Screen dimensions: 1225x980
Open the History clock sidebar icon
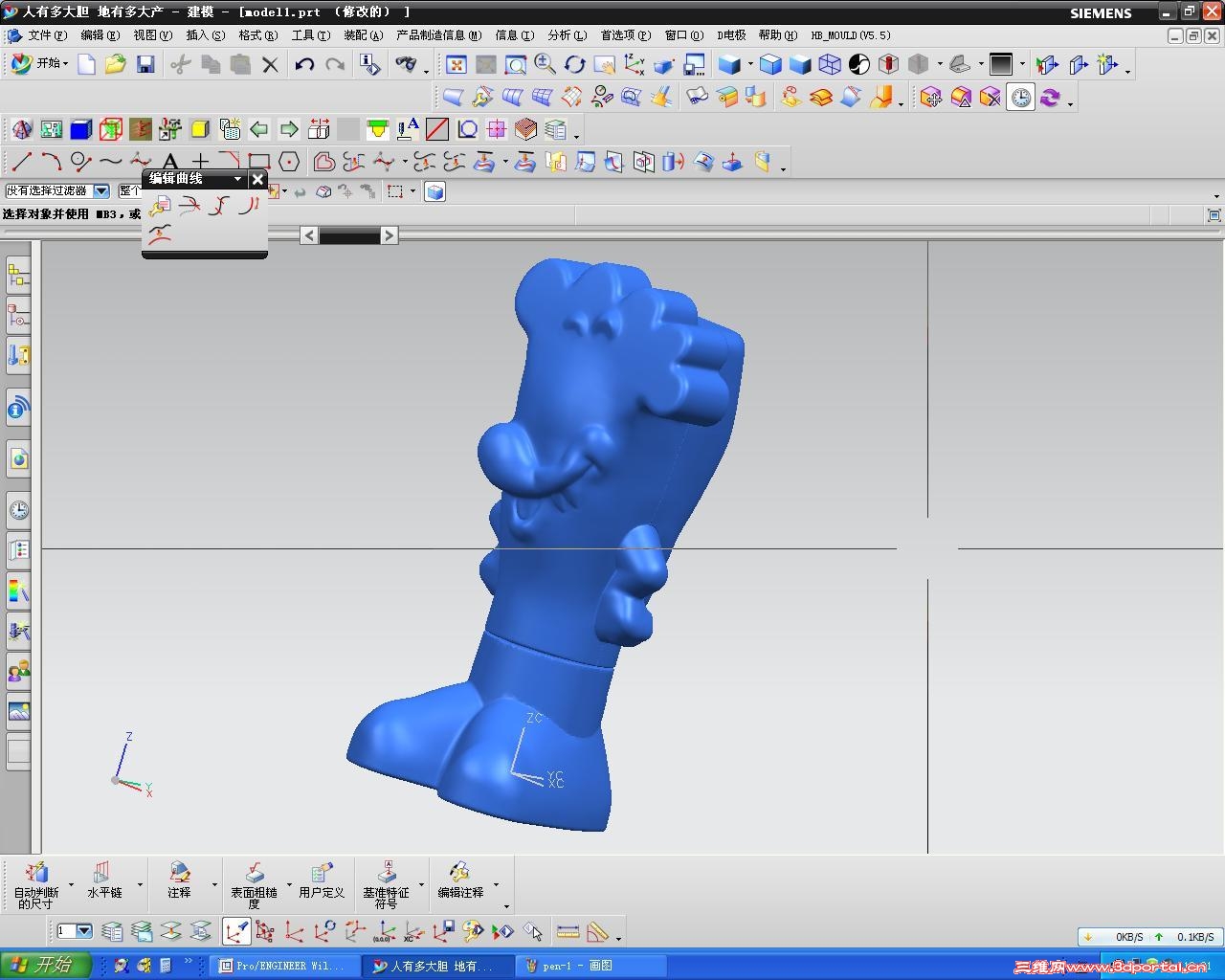click(x=18, y=510)
